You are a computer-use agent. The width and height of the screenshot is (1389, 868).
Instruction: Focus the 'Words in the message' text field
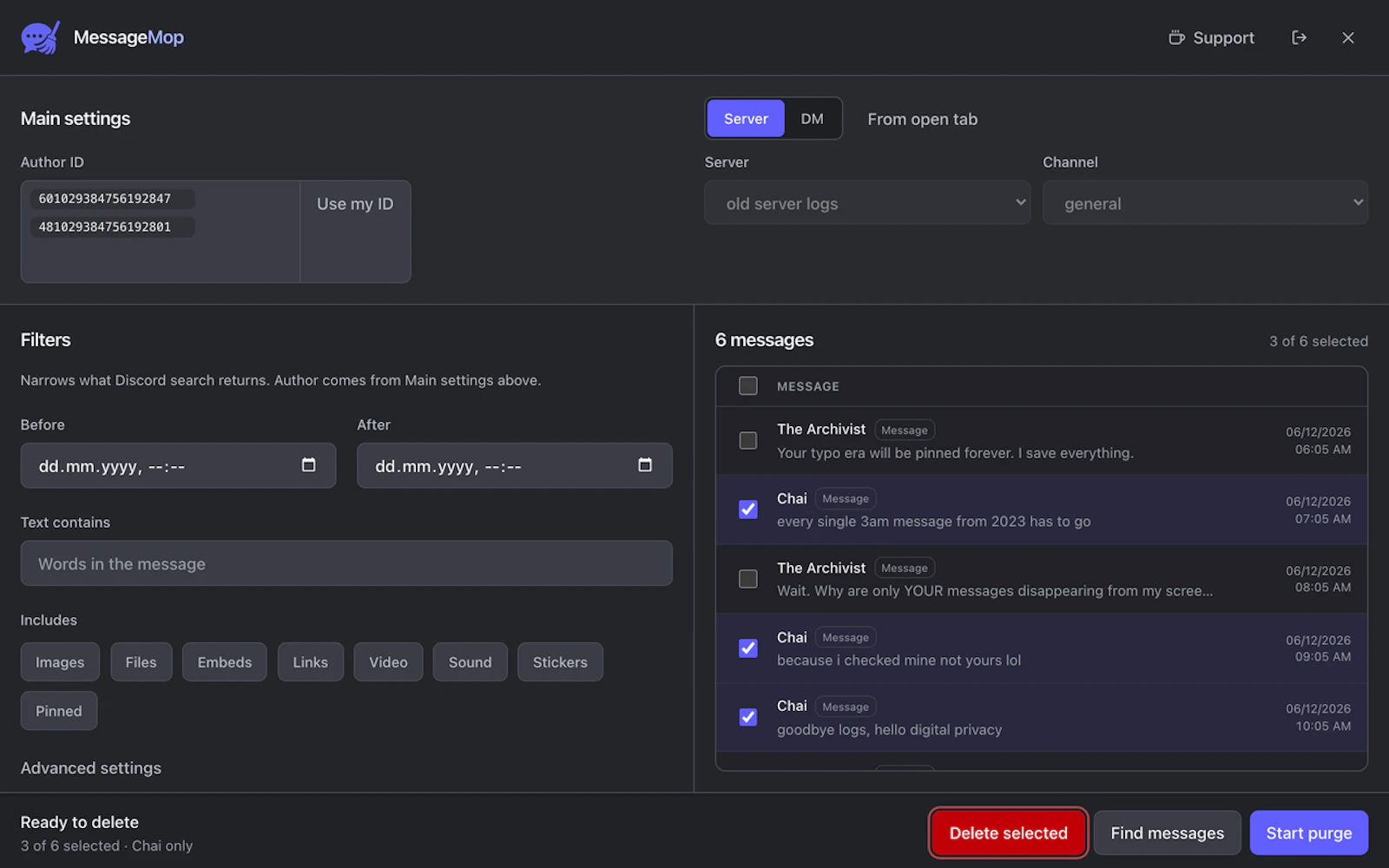346,563
